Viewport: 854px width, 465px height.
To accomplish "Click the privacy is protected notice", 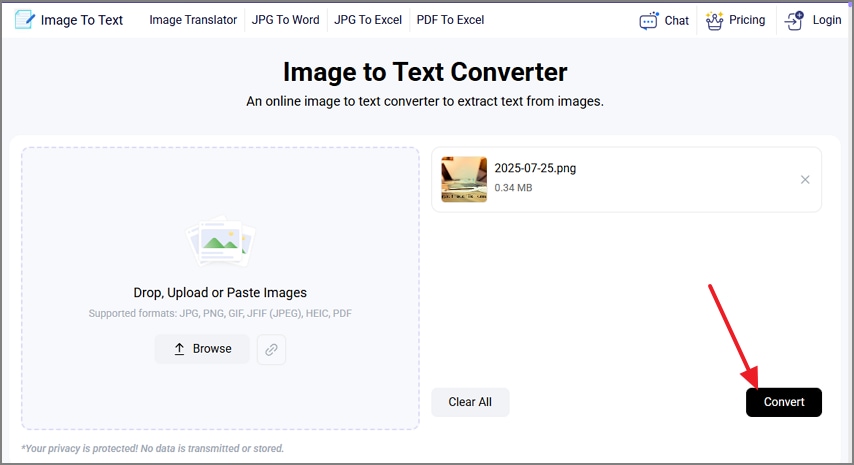I will point(152,449).
